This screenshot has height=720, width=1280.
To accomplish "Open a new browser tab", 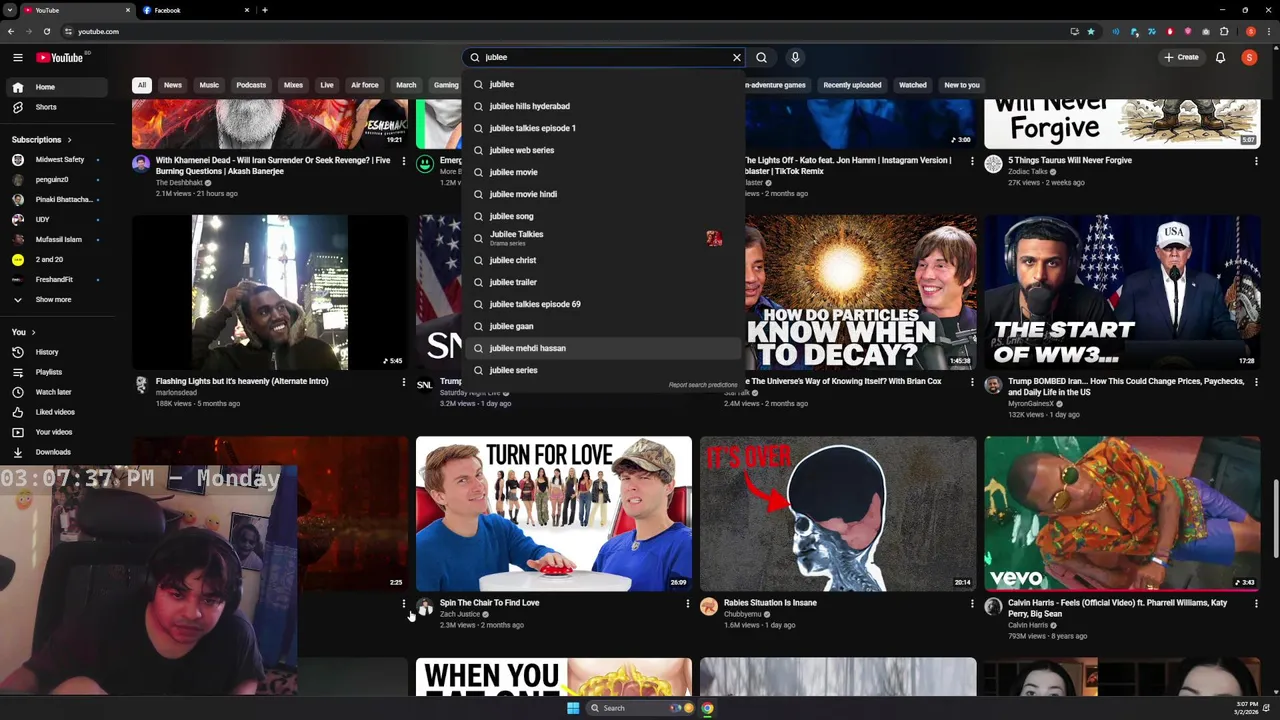I will (265, 10).
